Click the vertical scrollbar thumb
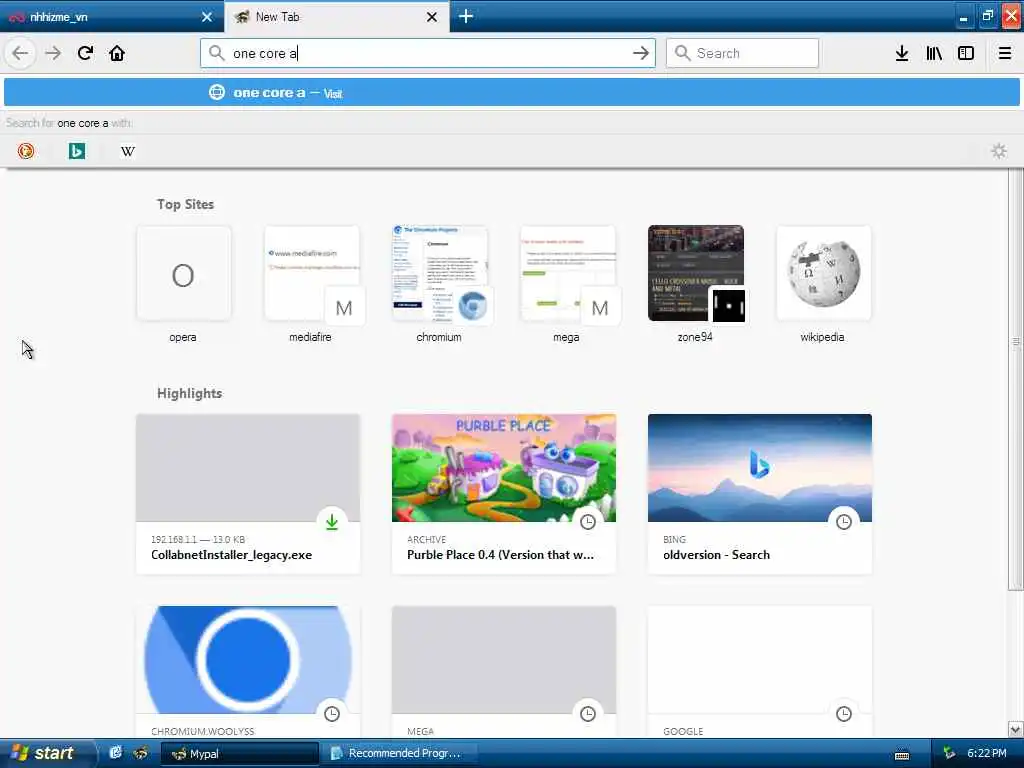 click(x=1016, y=379)
